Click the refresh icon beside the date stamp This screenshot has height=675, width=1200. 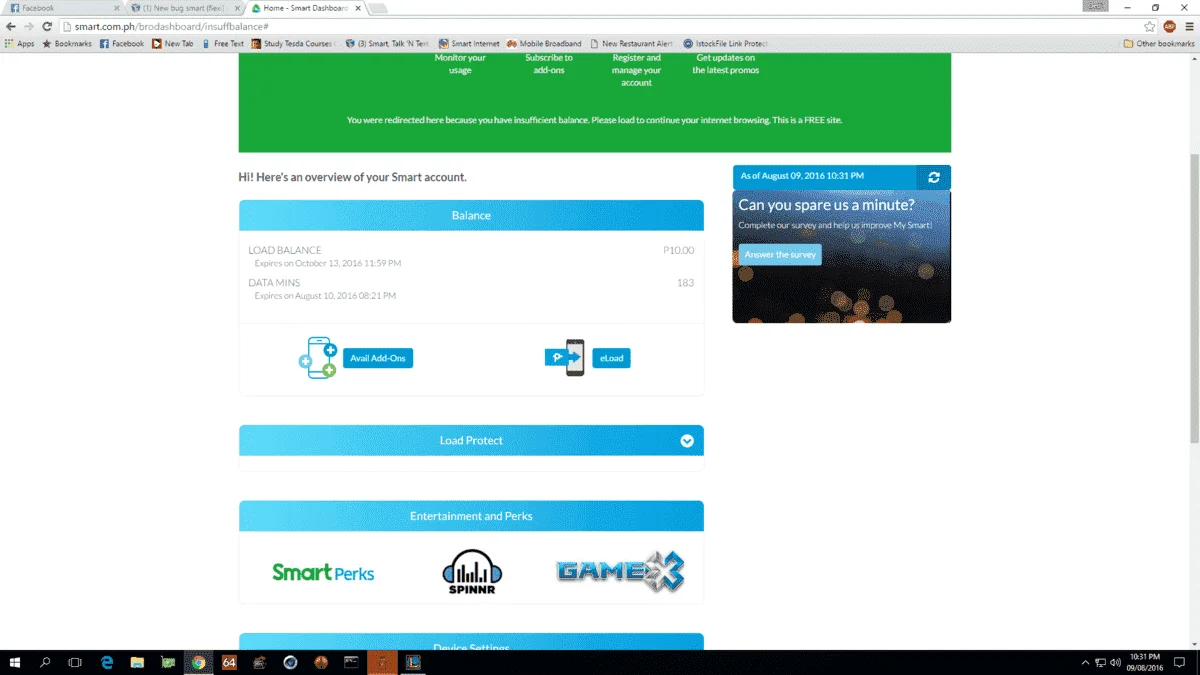[934, 177]
